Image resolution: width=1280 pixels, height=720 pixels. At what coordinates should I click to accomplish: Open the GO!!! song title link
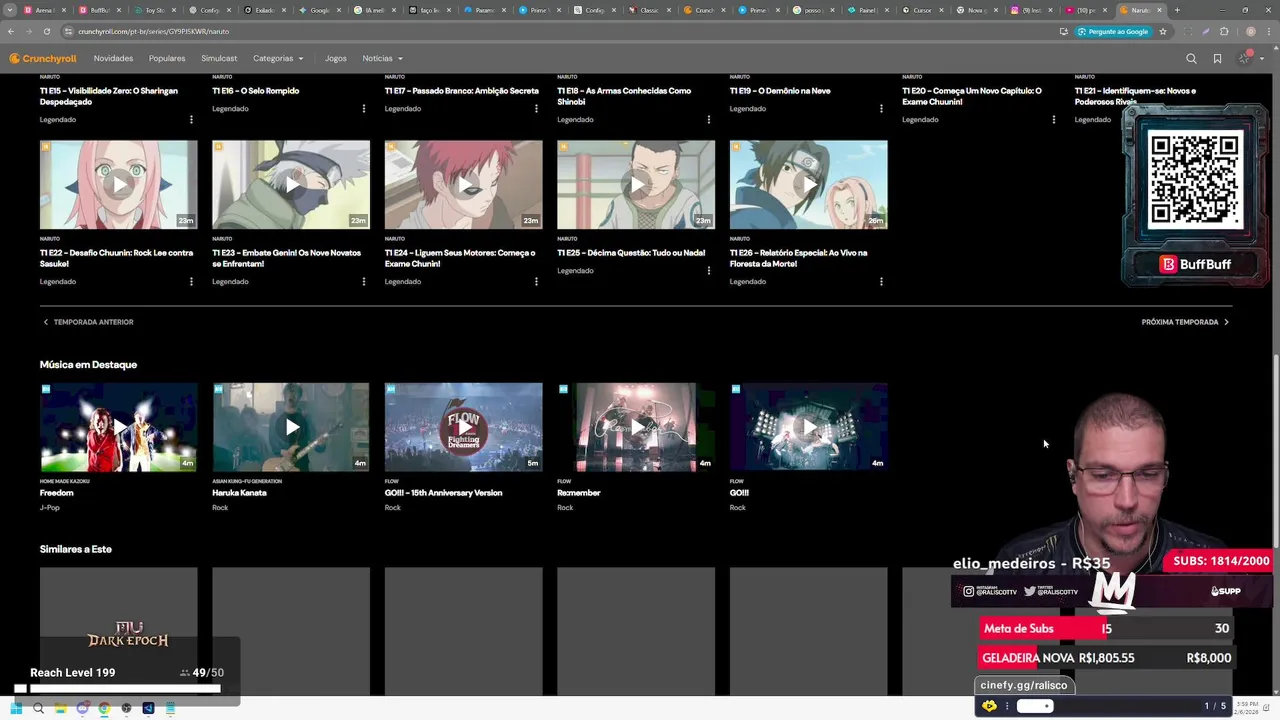pyautogui.click(x=739, y=493)
